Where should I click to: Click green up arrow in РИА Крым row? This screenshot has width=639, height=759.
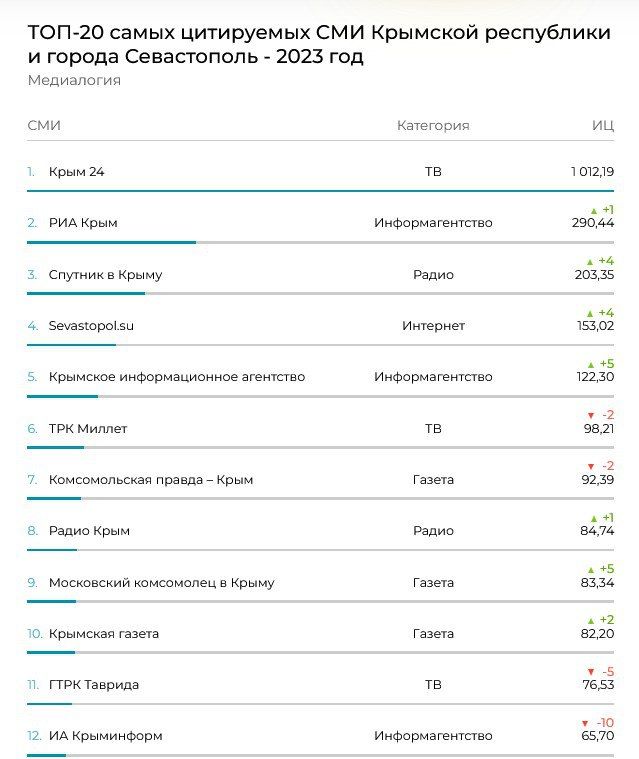pos(593,210)
